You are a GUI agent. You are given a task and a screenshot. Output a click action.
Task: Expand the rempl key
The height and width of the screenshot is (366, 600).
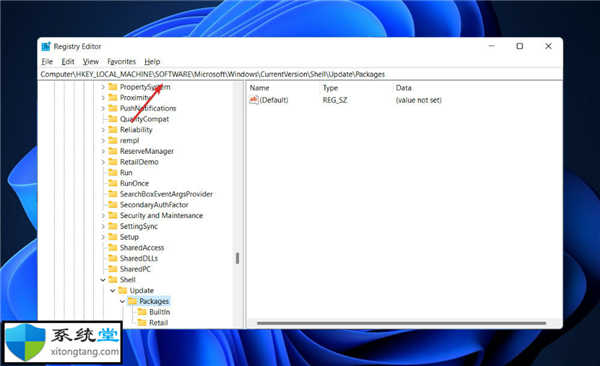point(103,141)
